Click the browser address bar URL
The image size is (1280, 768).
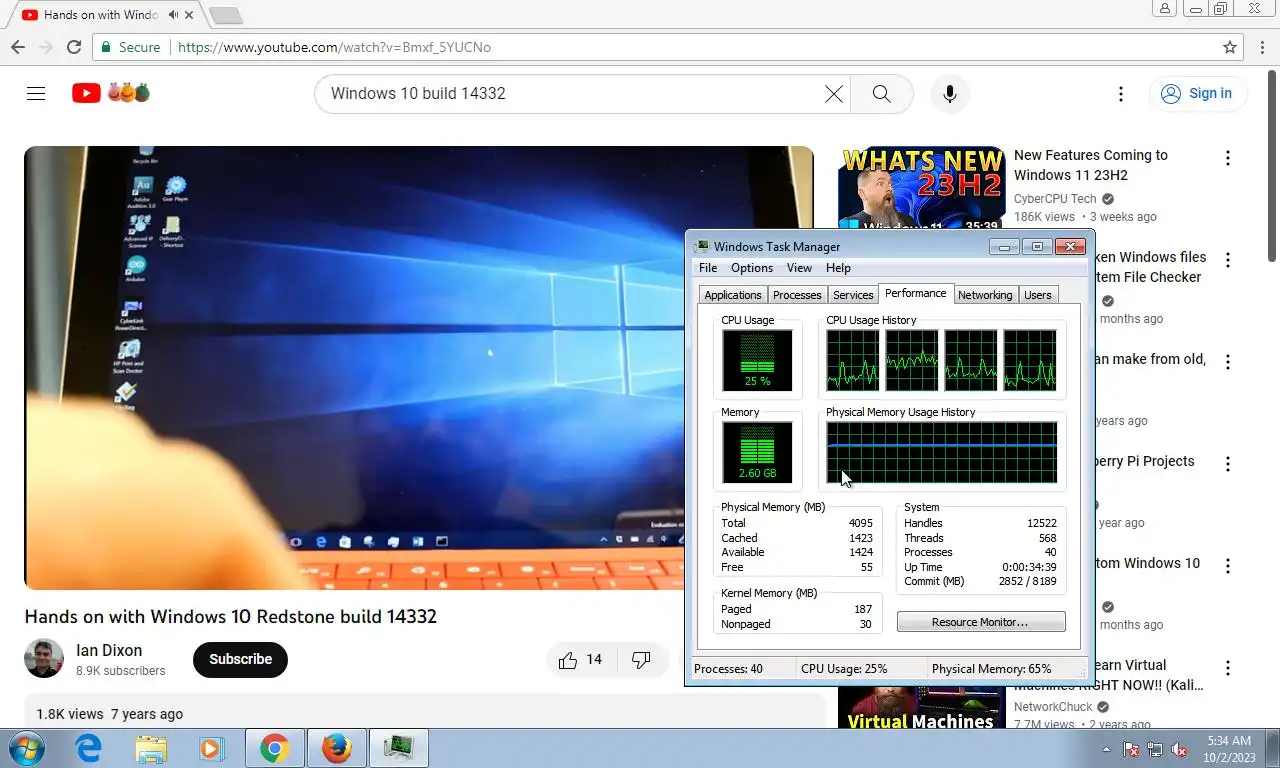click(x=334, y=47)
